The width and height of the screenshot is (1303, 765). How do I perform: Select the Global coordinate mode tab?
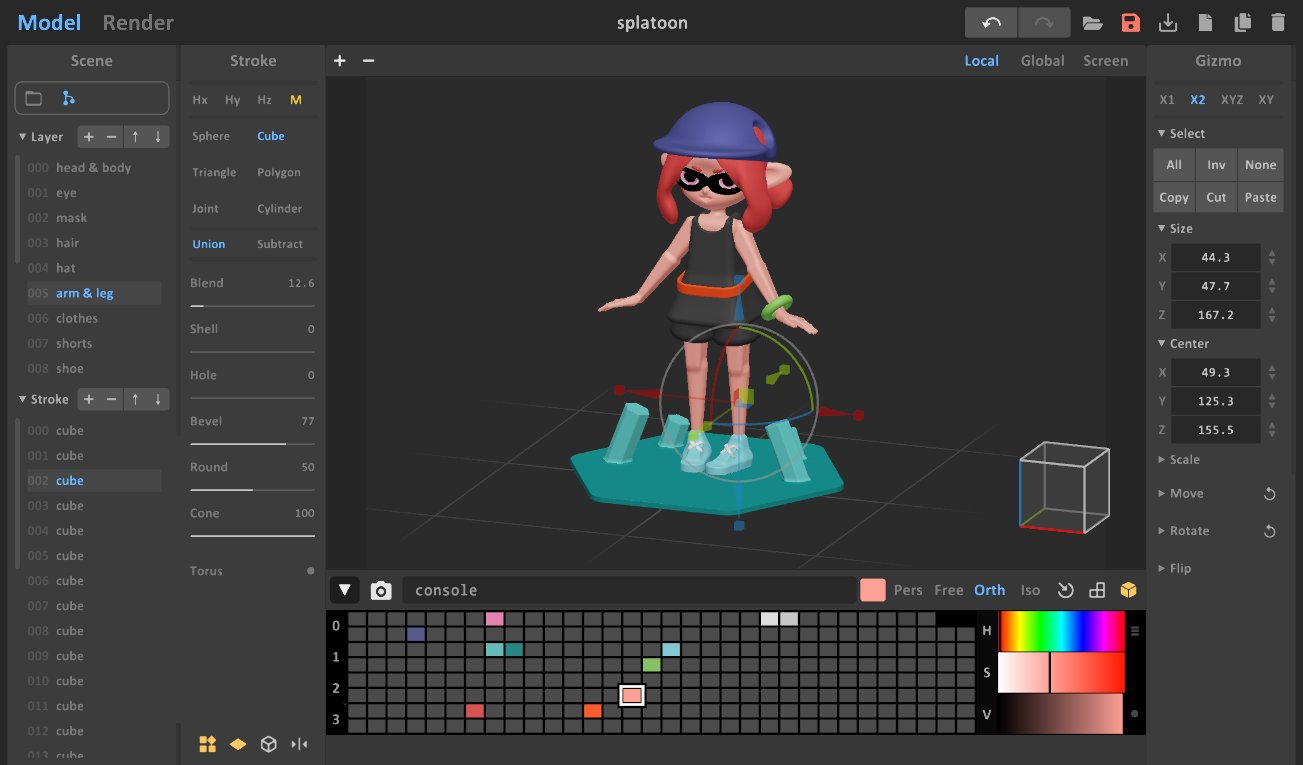tap(1042, 60)
